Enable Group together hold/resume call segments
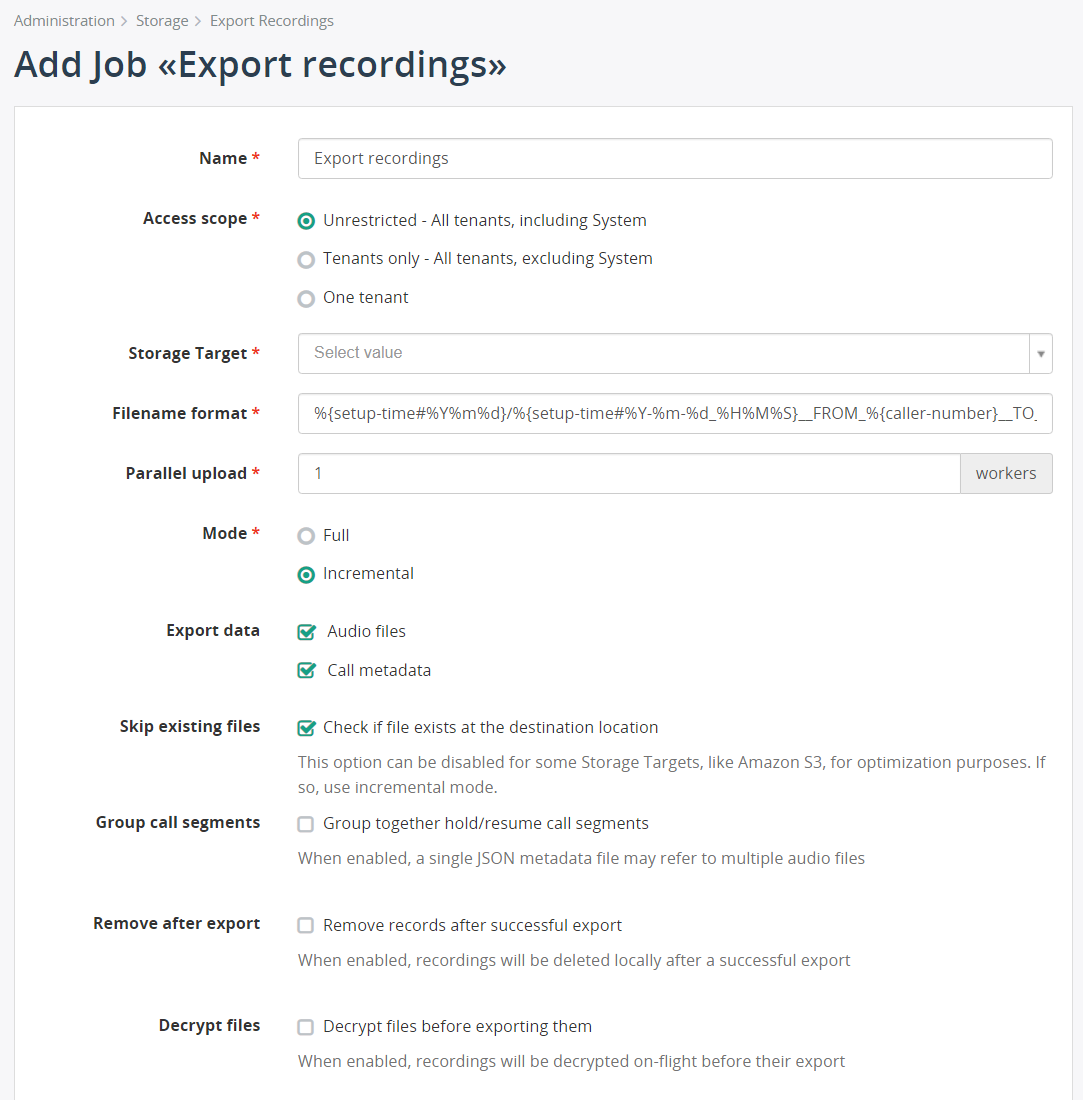Viewport: 1083px width, 1100px height. (306, 824)
